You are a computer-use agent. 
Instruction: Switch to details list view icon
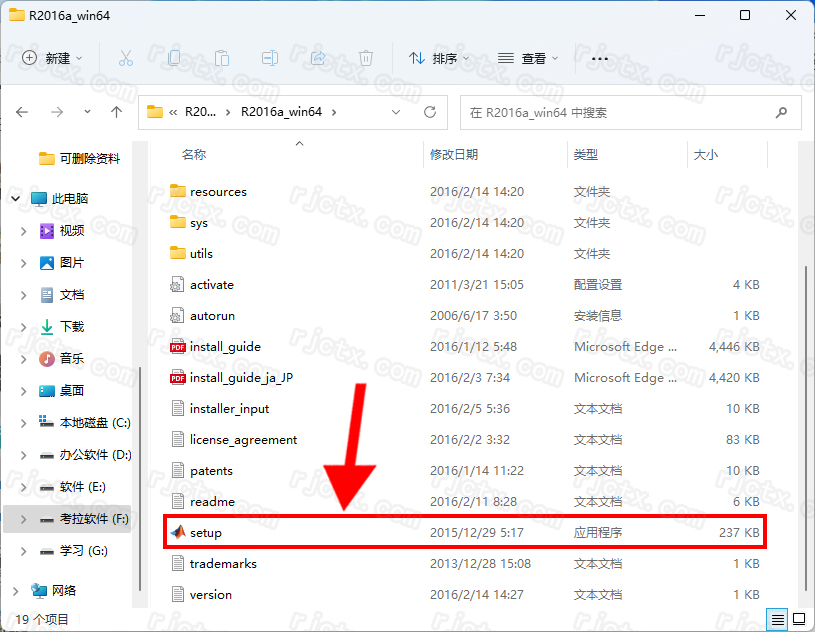[779, 619]
